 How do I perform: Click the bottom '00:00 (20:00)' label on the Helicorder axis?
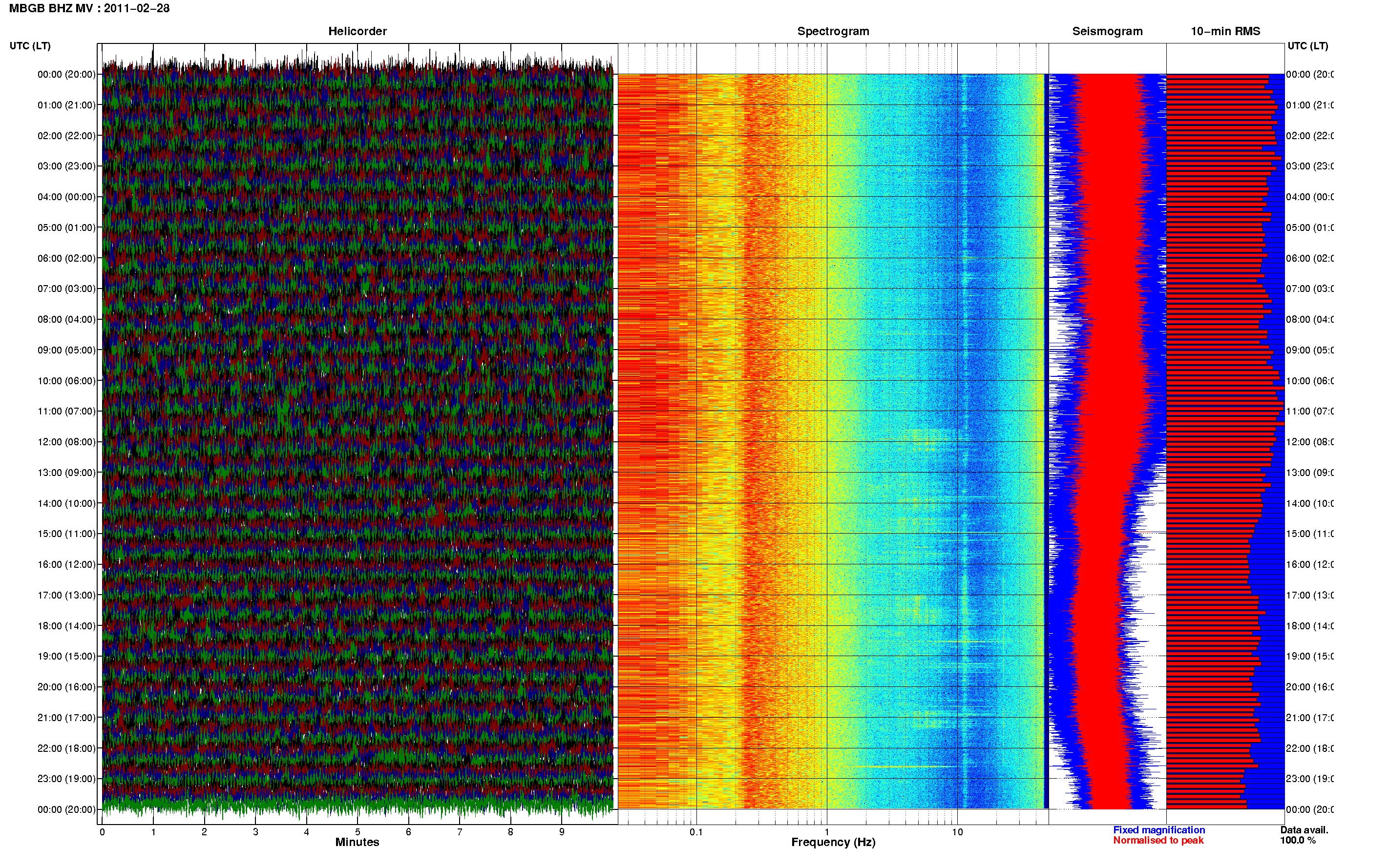click(x=66, y=809)
